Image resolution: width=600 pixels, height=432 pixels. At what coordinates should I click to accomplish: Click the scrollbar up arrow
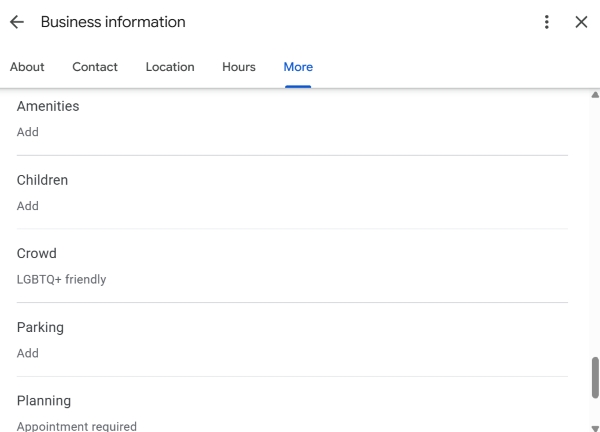pos(595,95)
